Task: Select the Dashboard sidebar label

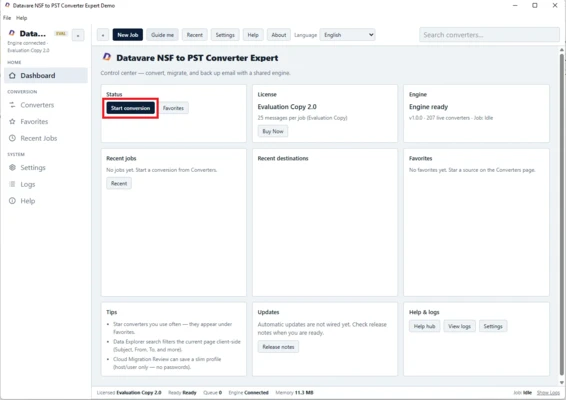Action: click(x=38, y=75)
